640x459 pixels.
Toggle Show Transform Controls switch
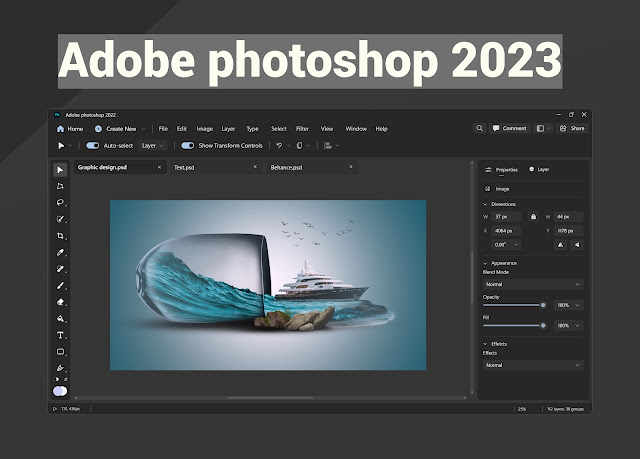pyautogui.click(x=188, y=146)
